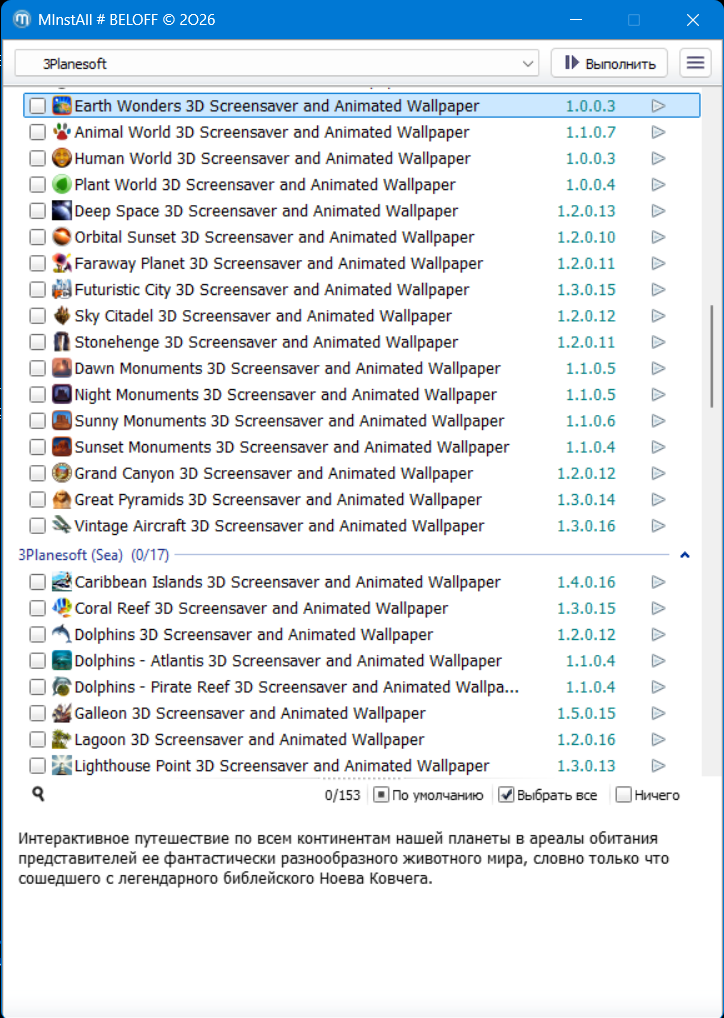The image size is (724, 1018).
Task: Click the 0/153 selection counter
Action: pyautogui.click(x=342, y=795)
